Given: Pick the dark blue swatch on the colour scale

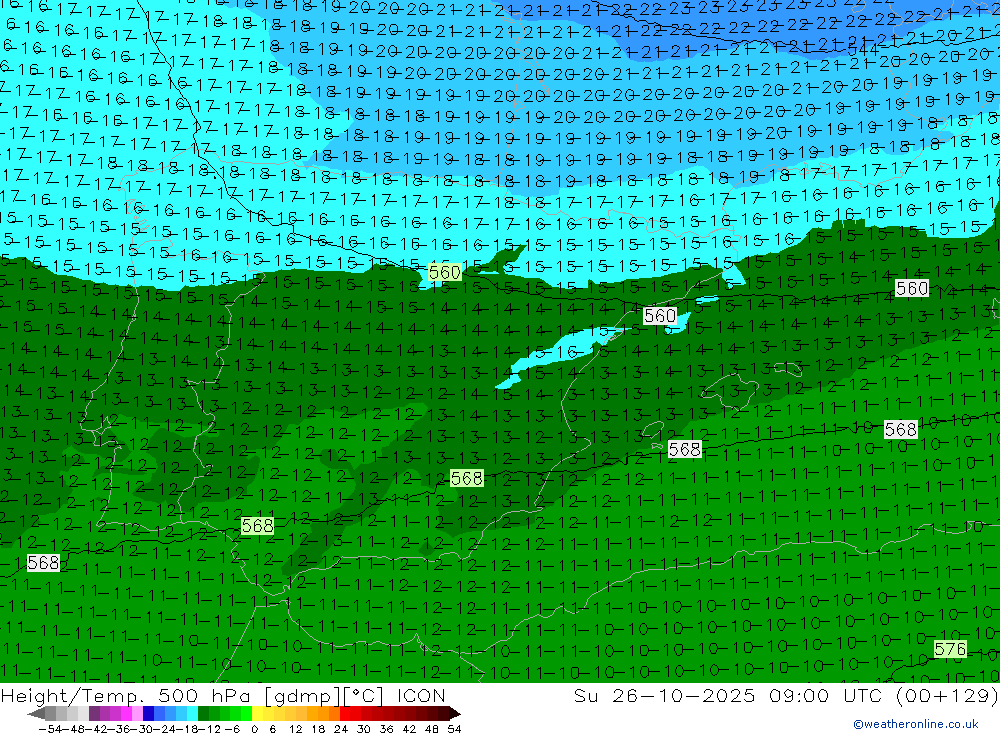Looking at the screenshot, I should pos(148,713).
